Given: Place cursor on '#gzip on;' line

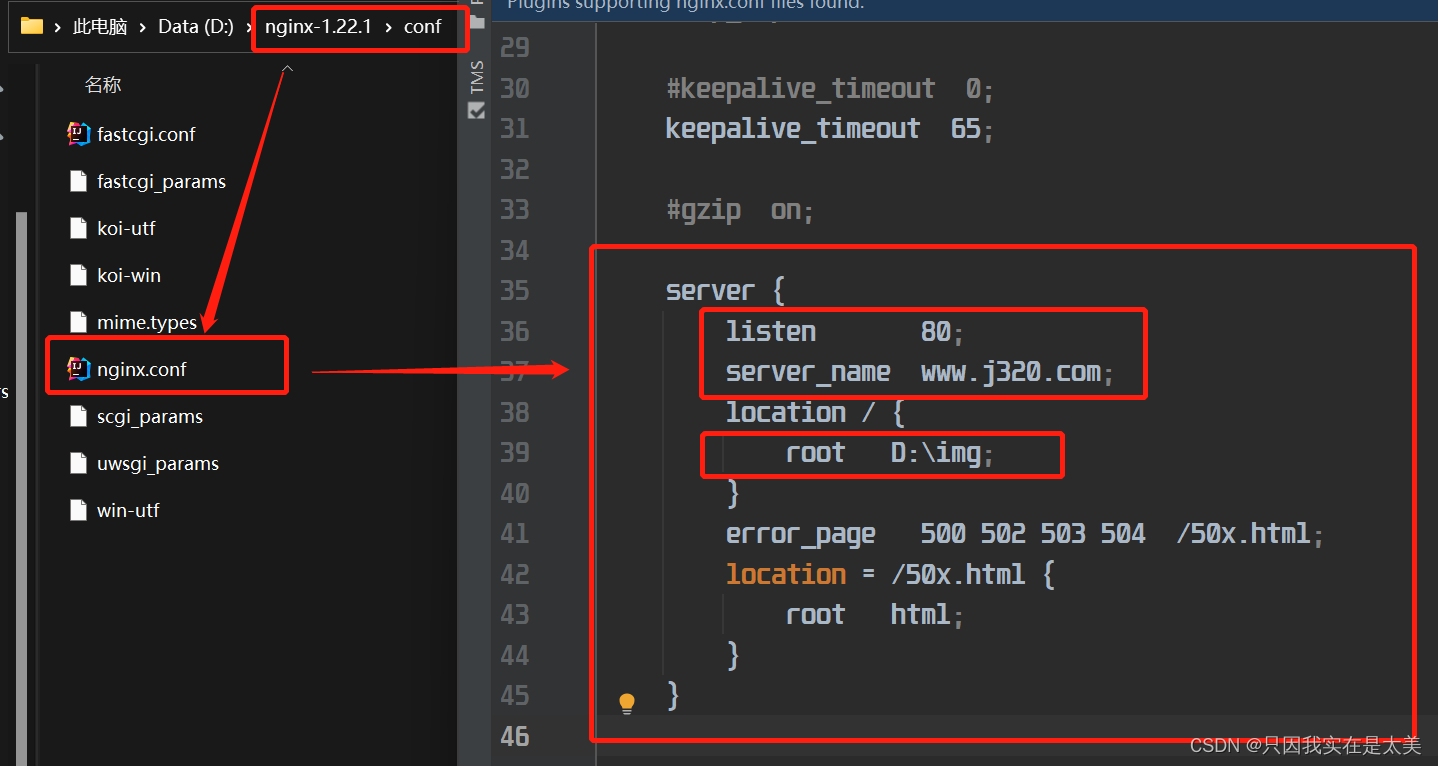Looking at the screenshot, I should coord(740,210).
